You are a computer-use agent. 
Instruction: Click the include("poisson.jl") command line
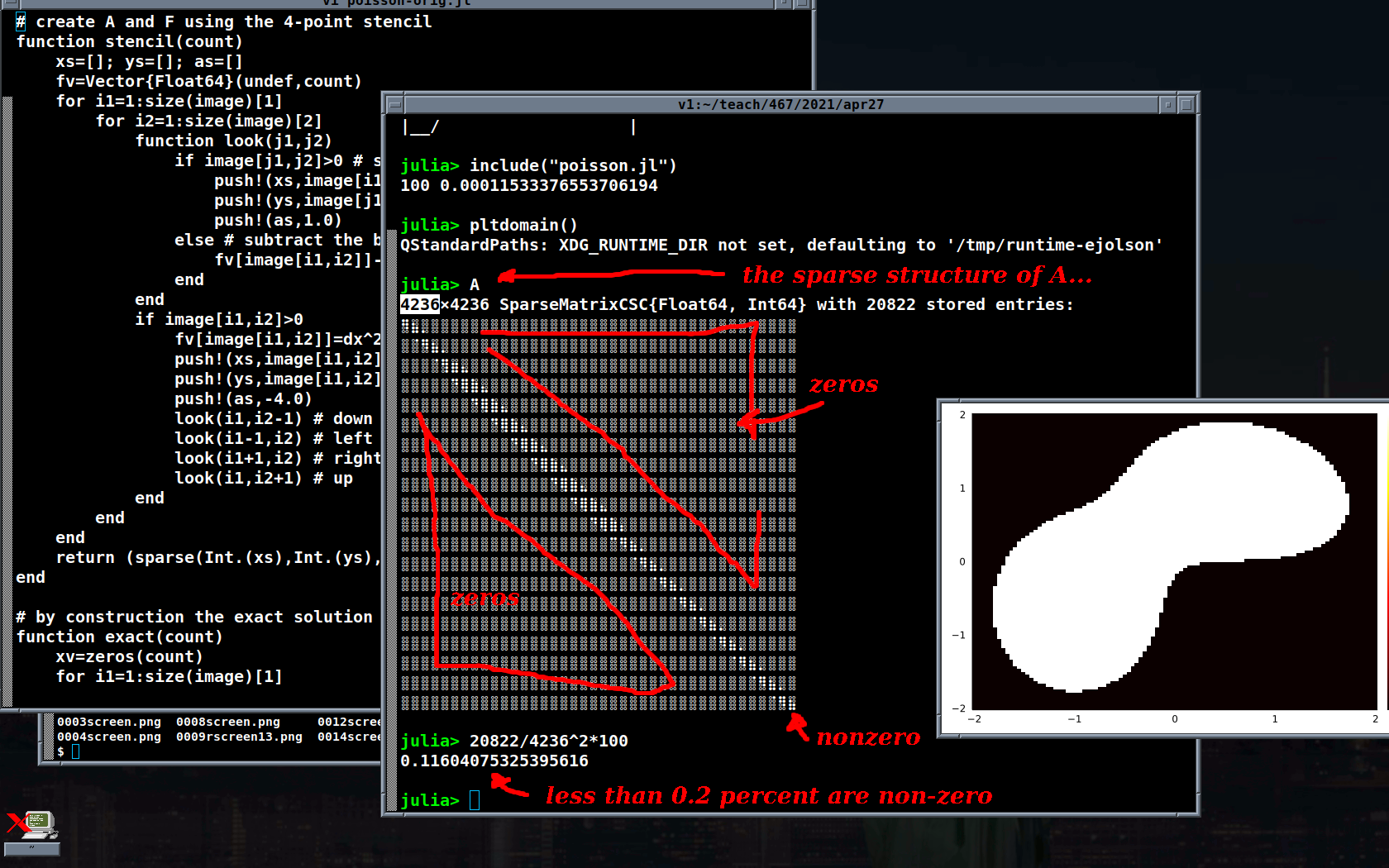tap(573, 166)
